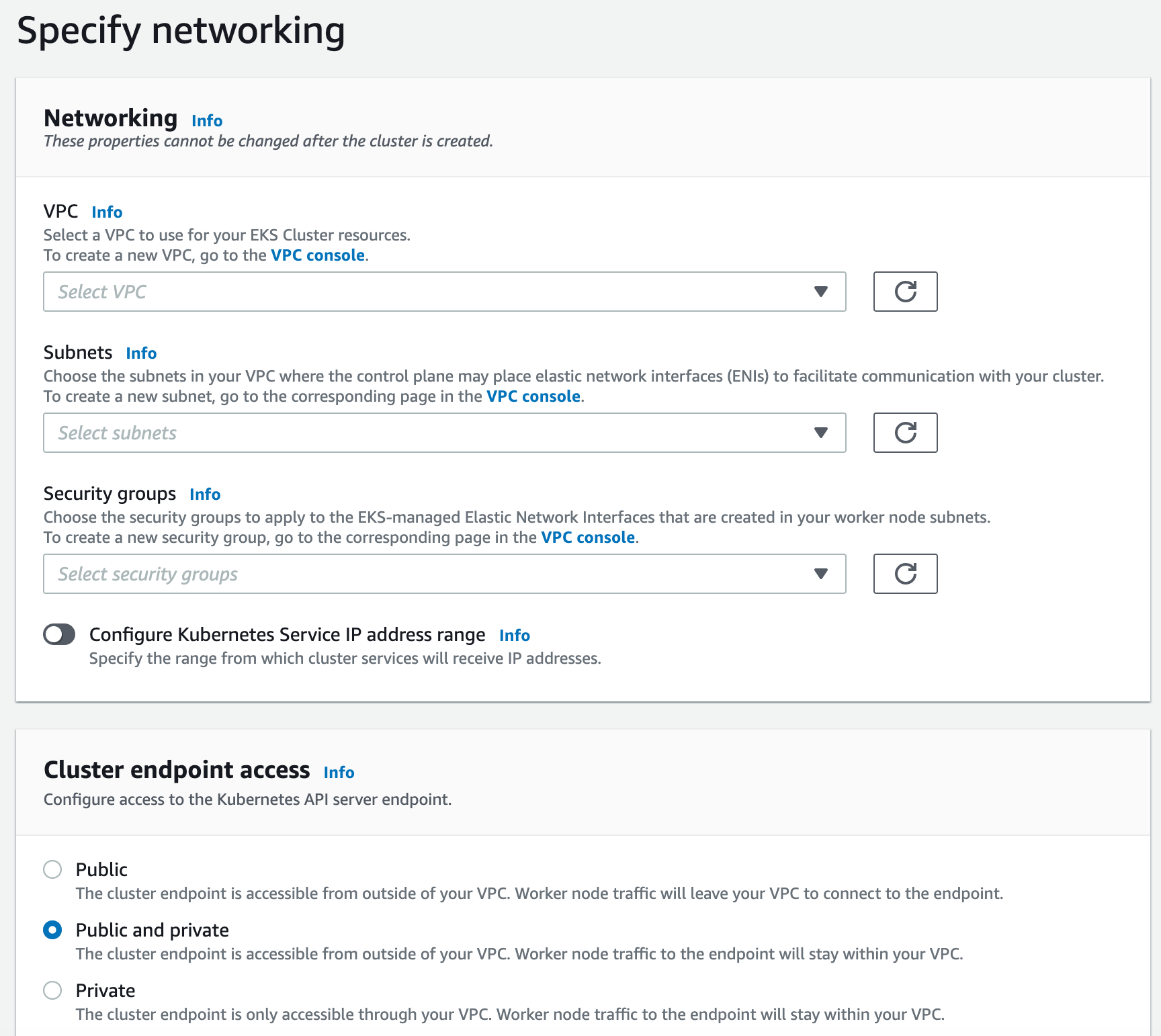The height and width of the screenshot is (1036, 1161).
Task: Open Info for Cluster endpoint access
Action: (x=339, y=773)
